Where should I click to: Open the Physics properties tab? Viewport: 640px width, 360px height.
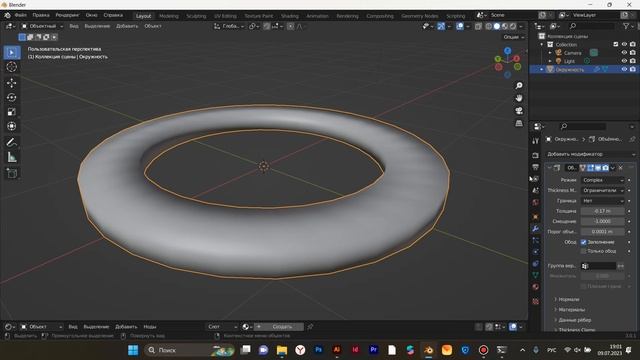coord(536,252)
